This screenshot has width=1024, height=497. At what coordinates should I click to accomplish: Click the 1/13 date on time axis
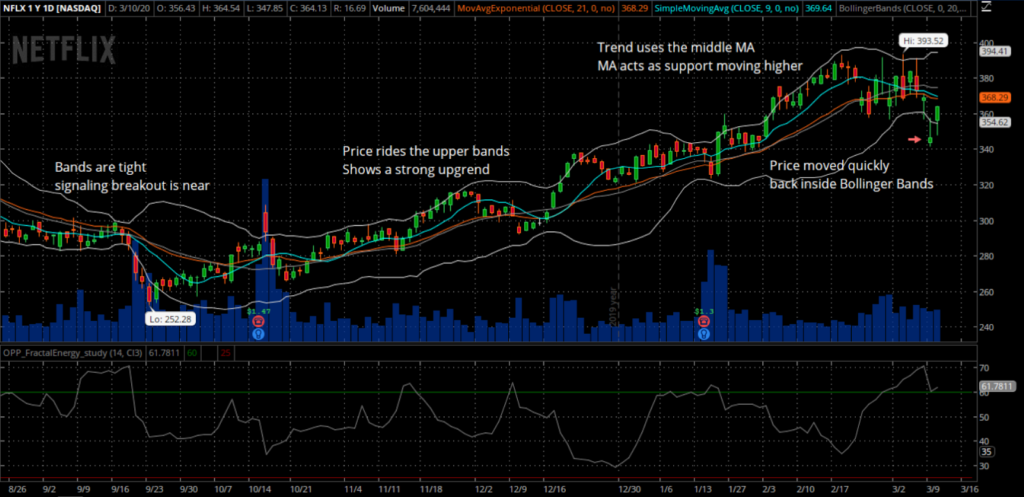pos(703,489)
